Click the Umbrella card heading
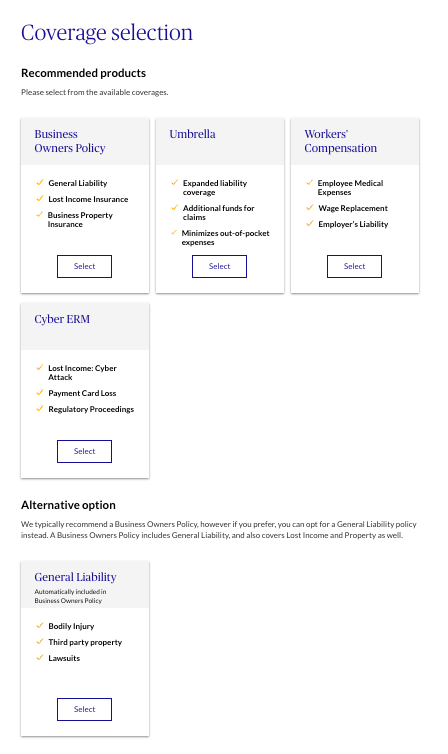This screenshot has height=754, width=448. (192, 134)
